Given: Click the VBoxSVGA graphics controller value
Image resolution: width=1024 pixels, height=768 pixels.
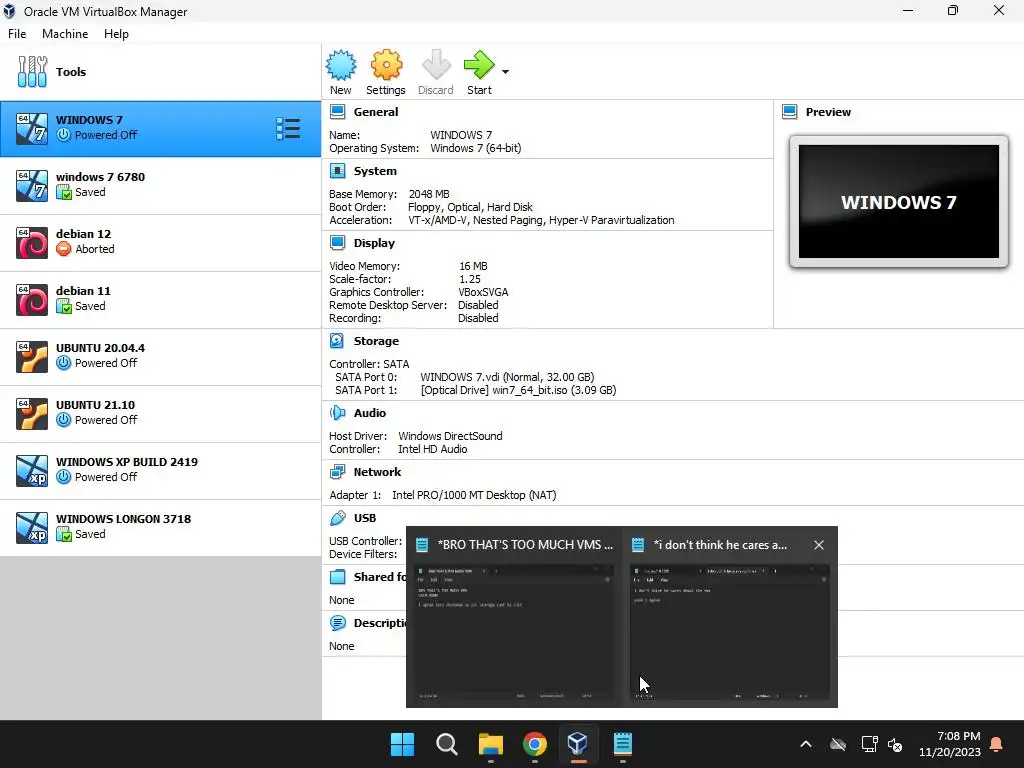Looking at the screenshot, I should (x=483, y=292).
